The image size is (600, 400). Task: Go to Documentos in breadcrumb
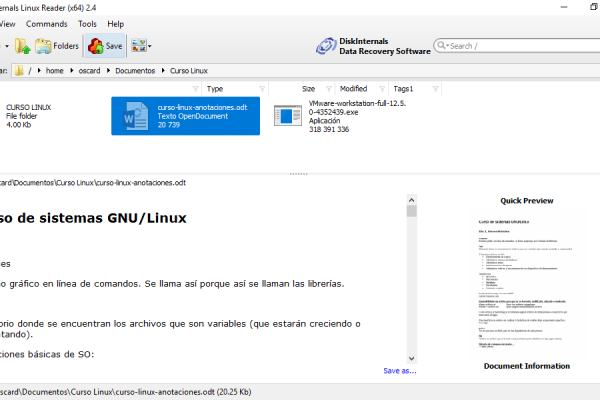pos(135,71)
